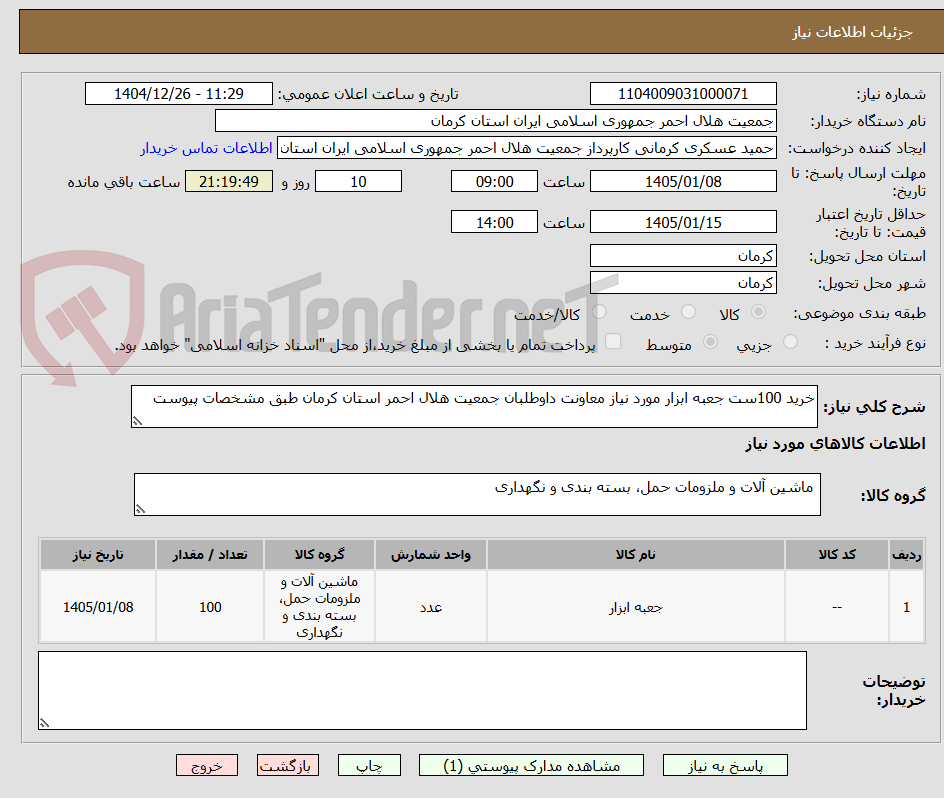
Task: Click the -- item code cell
Action: click(x=837, y=607)
